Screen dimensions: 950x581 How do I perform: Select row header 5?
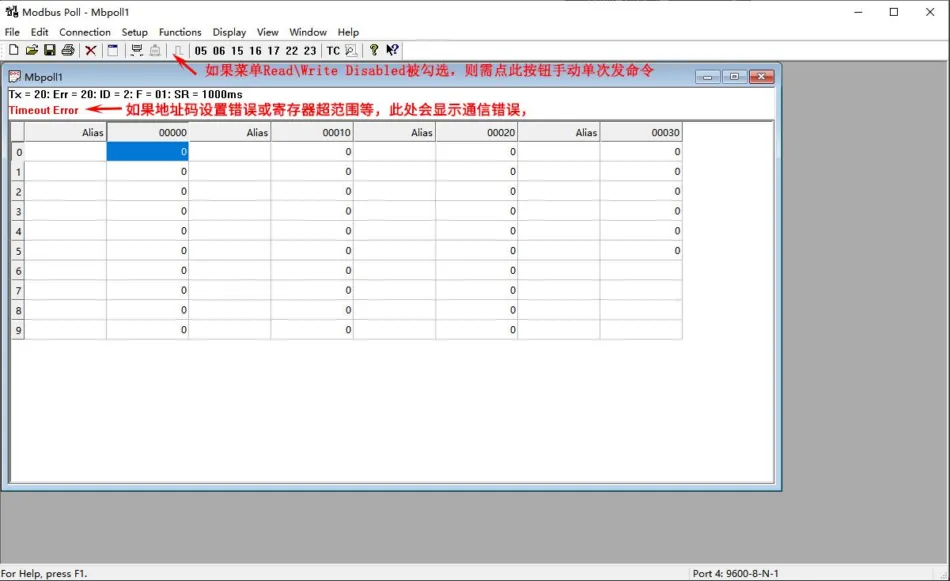pyautogui.click(x=18, y=251)
